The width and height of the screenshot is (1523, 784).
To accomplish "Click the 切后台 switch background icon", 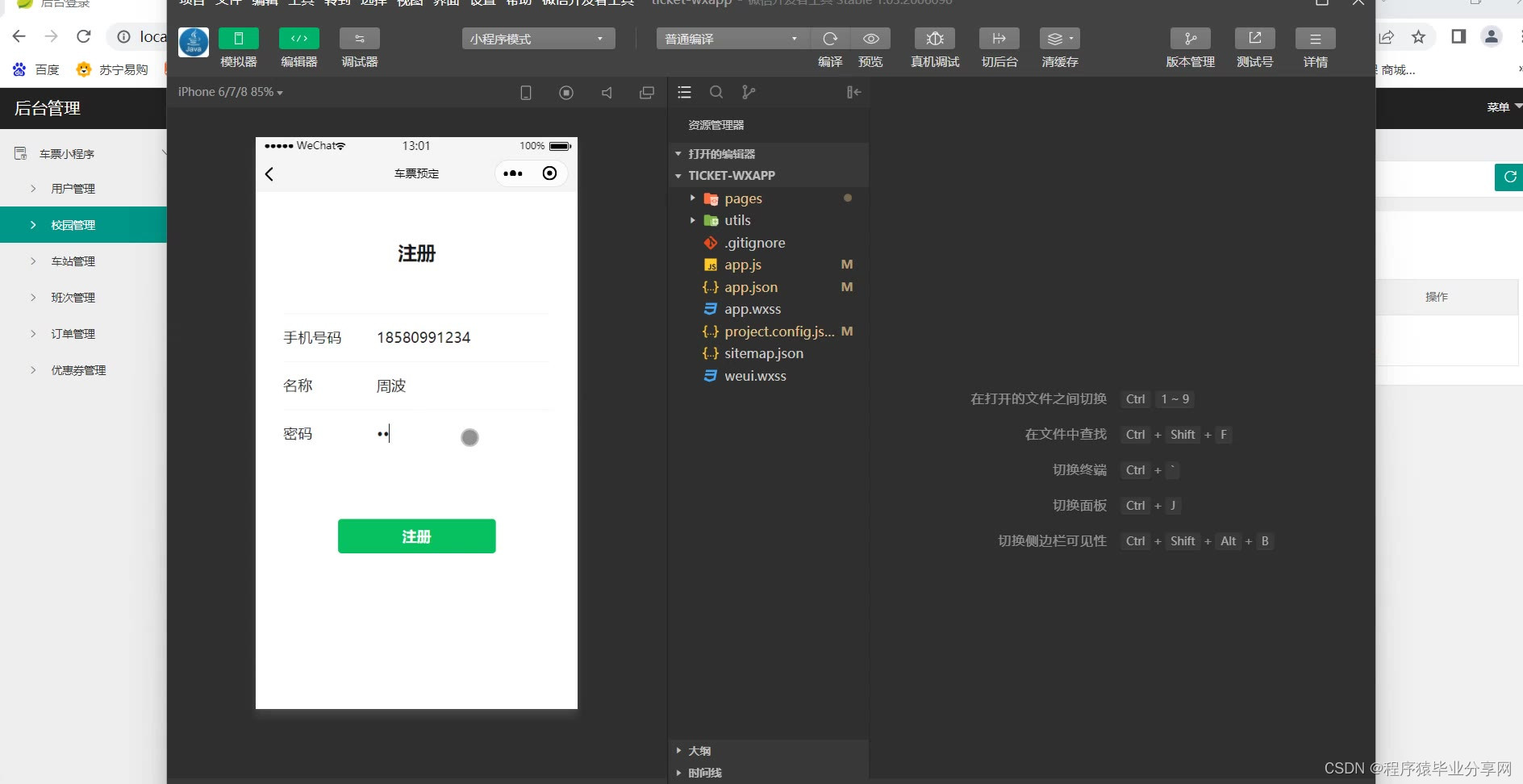I will pyautogui.click(x=999, y=39).
